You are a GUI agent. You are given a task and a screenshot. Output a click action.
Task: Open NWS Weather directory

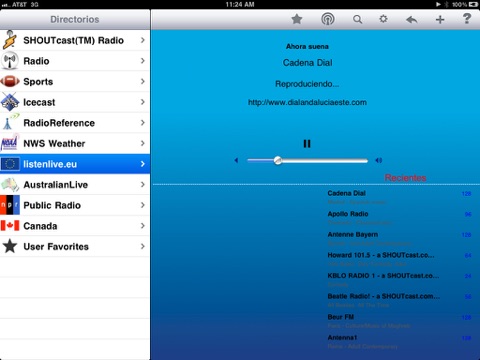point(75,143)
